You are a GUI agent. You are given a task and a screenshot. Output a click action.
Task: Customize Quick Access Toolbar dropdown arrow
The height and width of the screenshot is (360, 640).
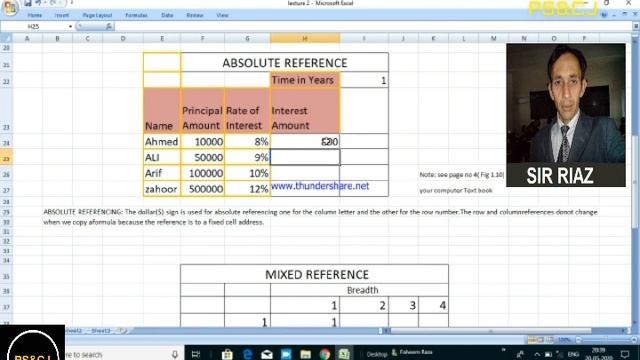tap(72, 3)
